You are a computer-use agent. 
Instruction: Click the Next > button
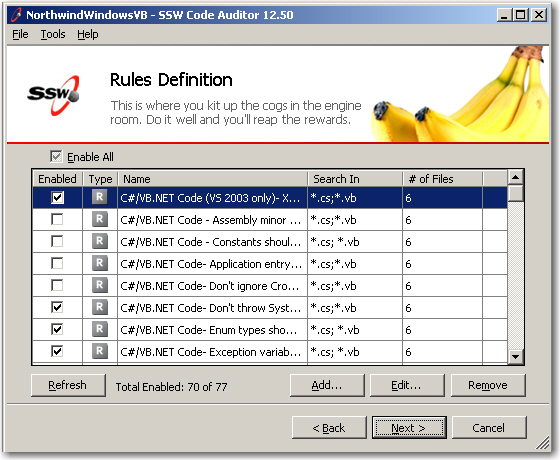(409, 428)
